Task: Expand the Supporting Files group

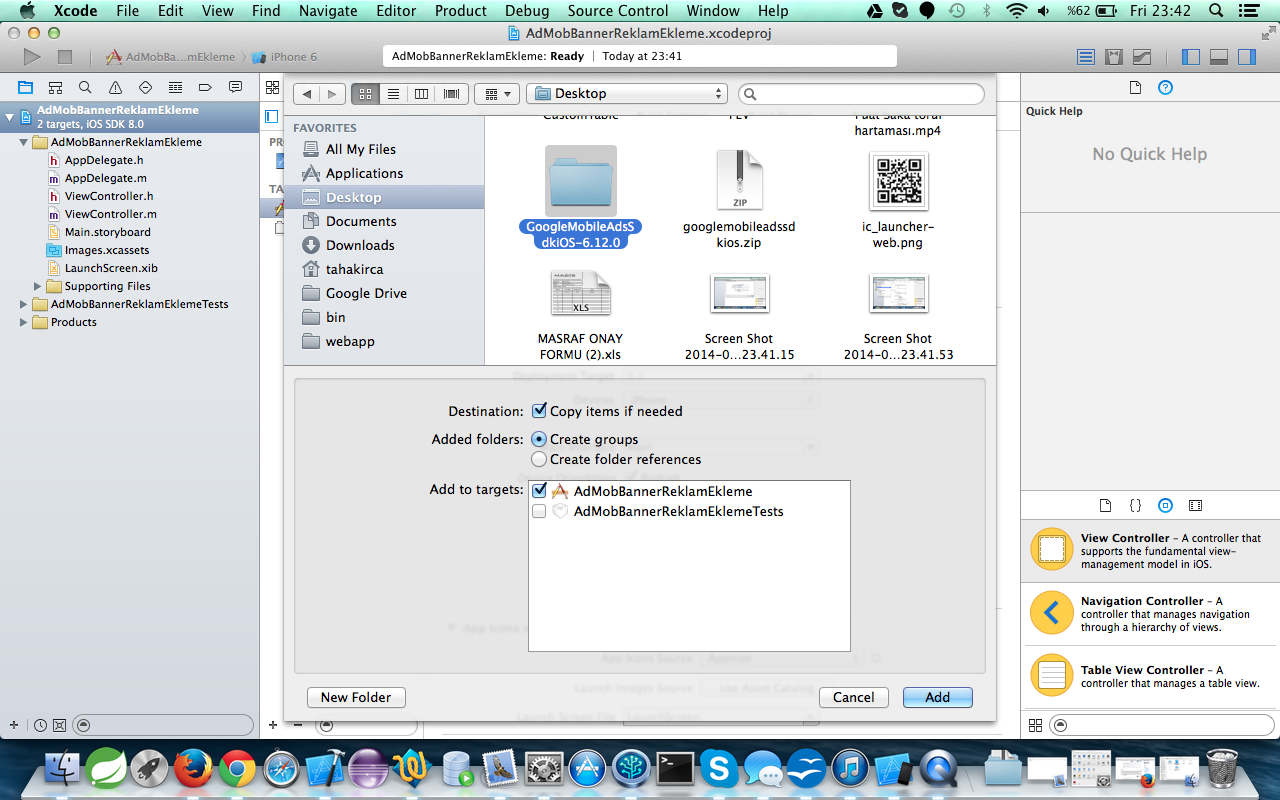Action: pos(38,286)
